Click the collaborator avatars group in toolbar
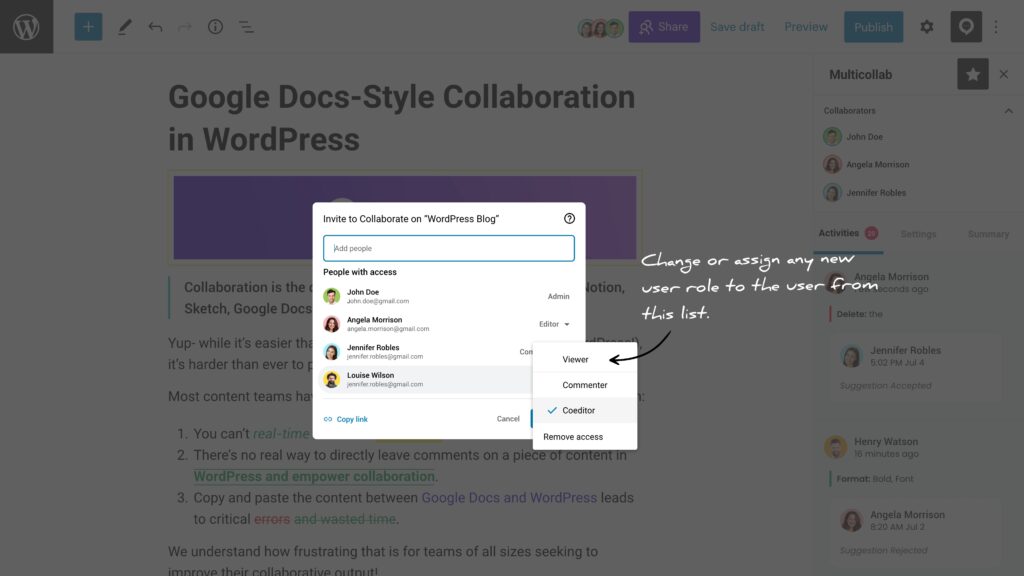 pos(600,27)
